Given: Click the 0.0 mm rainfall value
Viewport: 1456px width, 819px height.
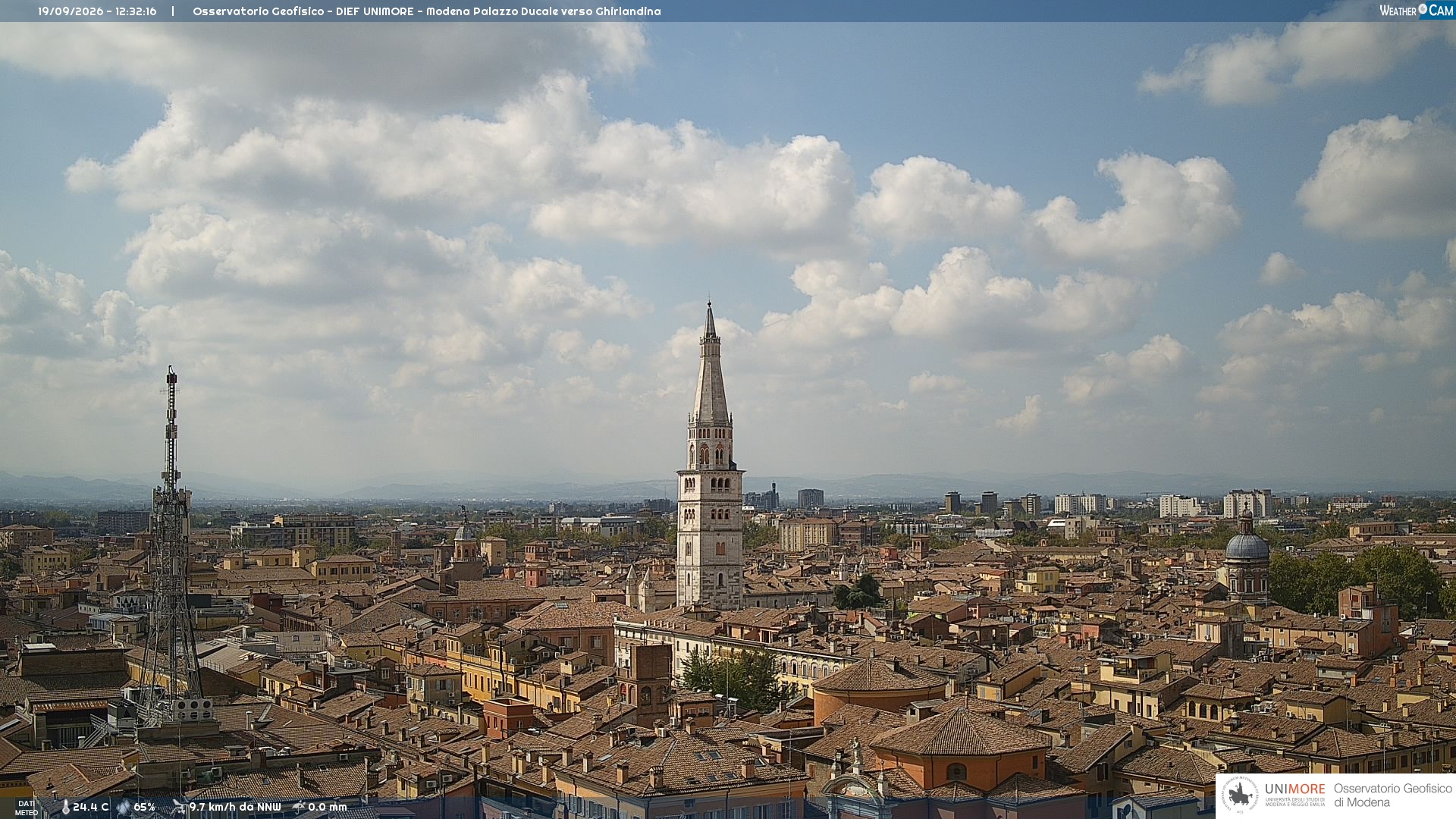Looking at the screenshot, I should click(x=328, y=807).
